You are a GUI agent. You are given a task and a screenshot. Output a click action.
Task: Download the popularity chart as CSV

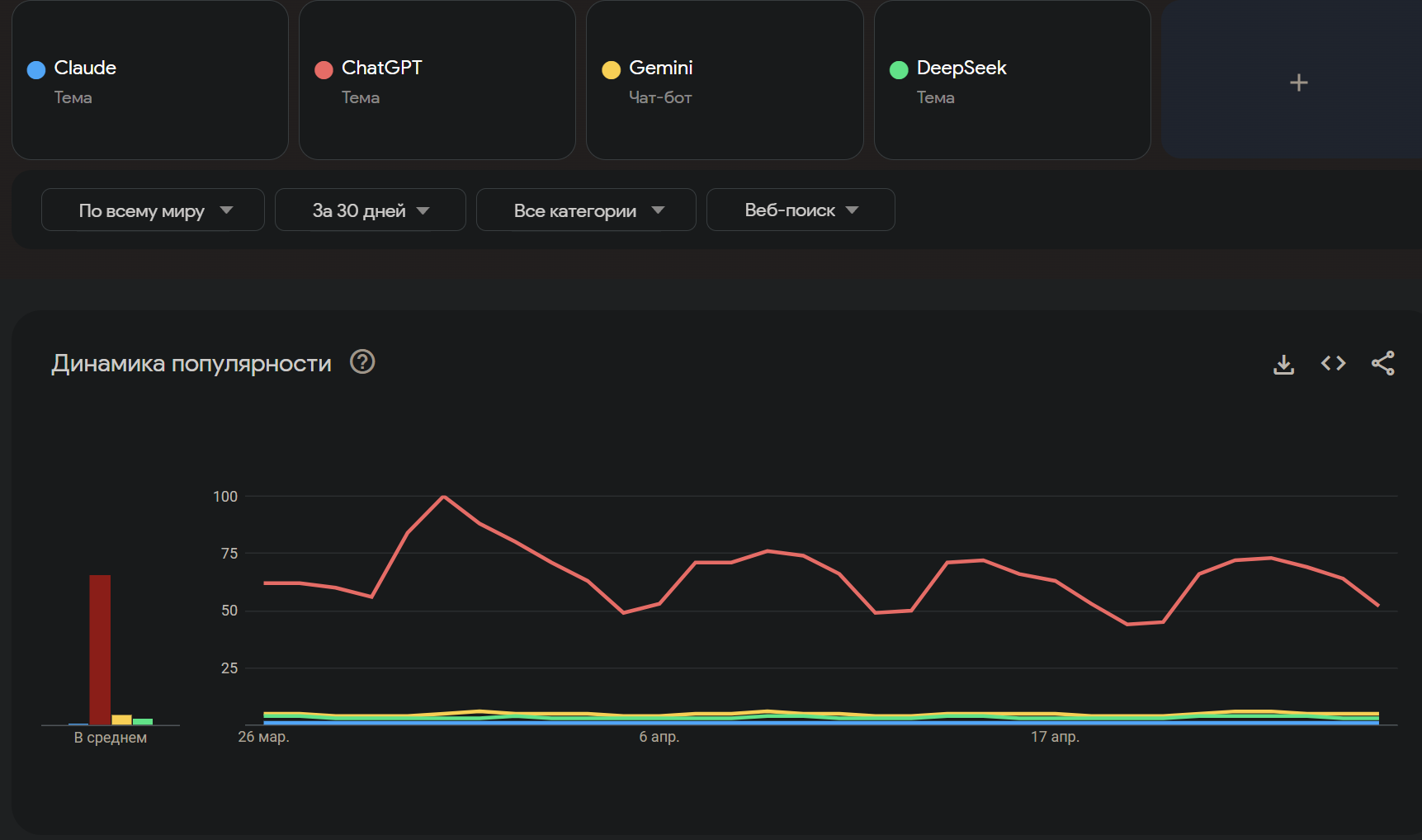(x=1283, y=364)
